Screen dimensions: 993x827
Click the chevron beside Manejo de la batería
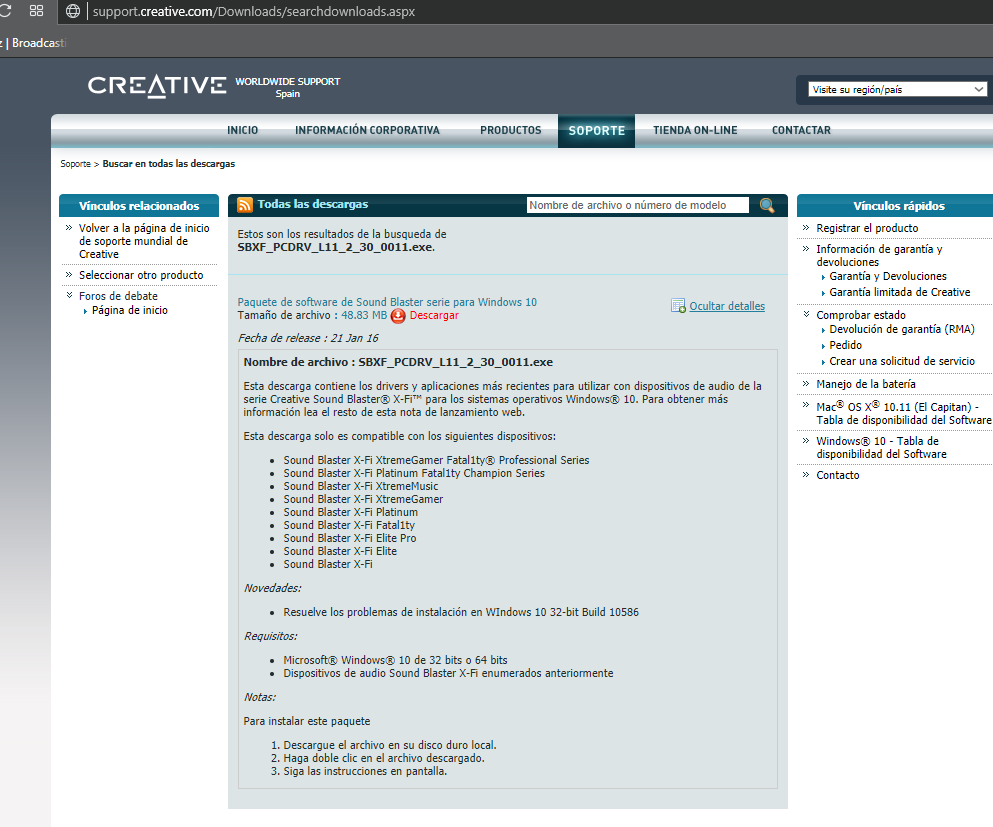tap(806, 383)
